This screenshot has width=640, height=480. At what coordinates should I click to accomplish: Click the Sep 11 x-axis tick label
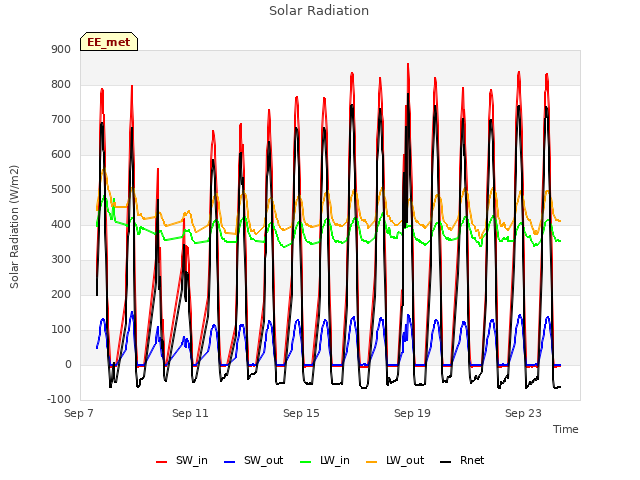pyautogui.click(x=190, y=413)
